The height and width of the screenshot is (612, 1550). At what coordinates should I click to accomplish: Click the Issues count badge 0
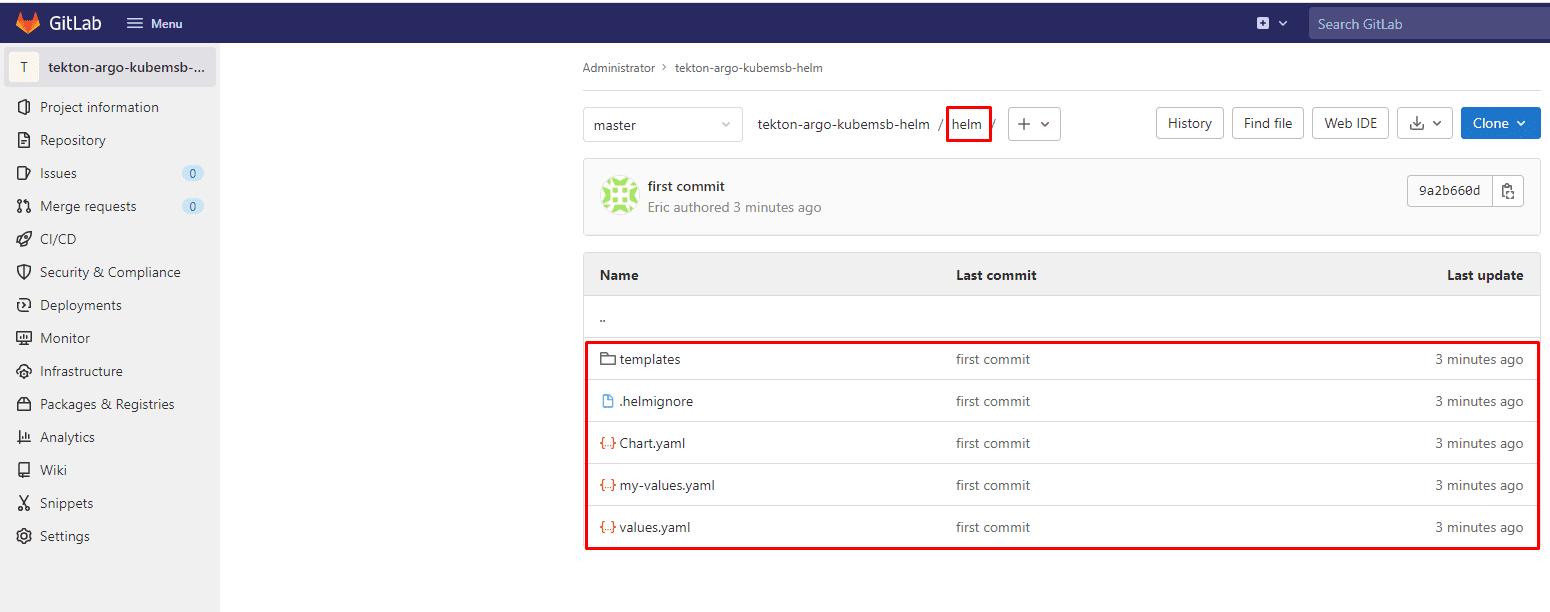[x=193, y=173]
